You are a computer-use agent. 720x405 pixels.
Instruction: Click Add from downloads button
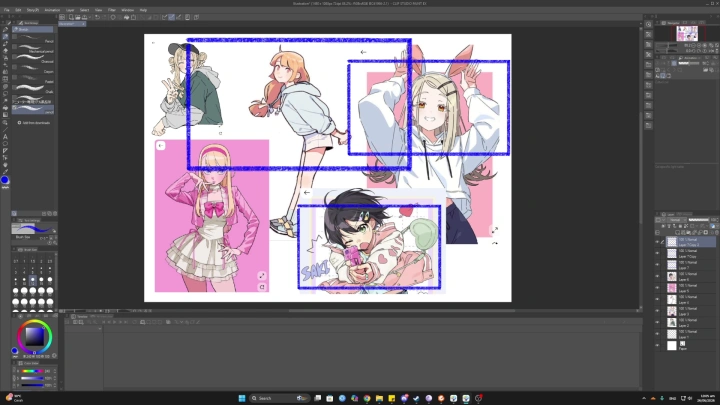pyautogui.click(x=34, y=123)
